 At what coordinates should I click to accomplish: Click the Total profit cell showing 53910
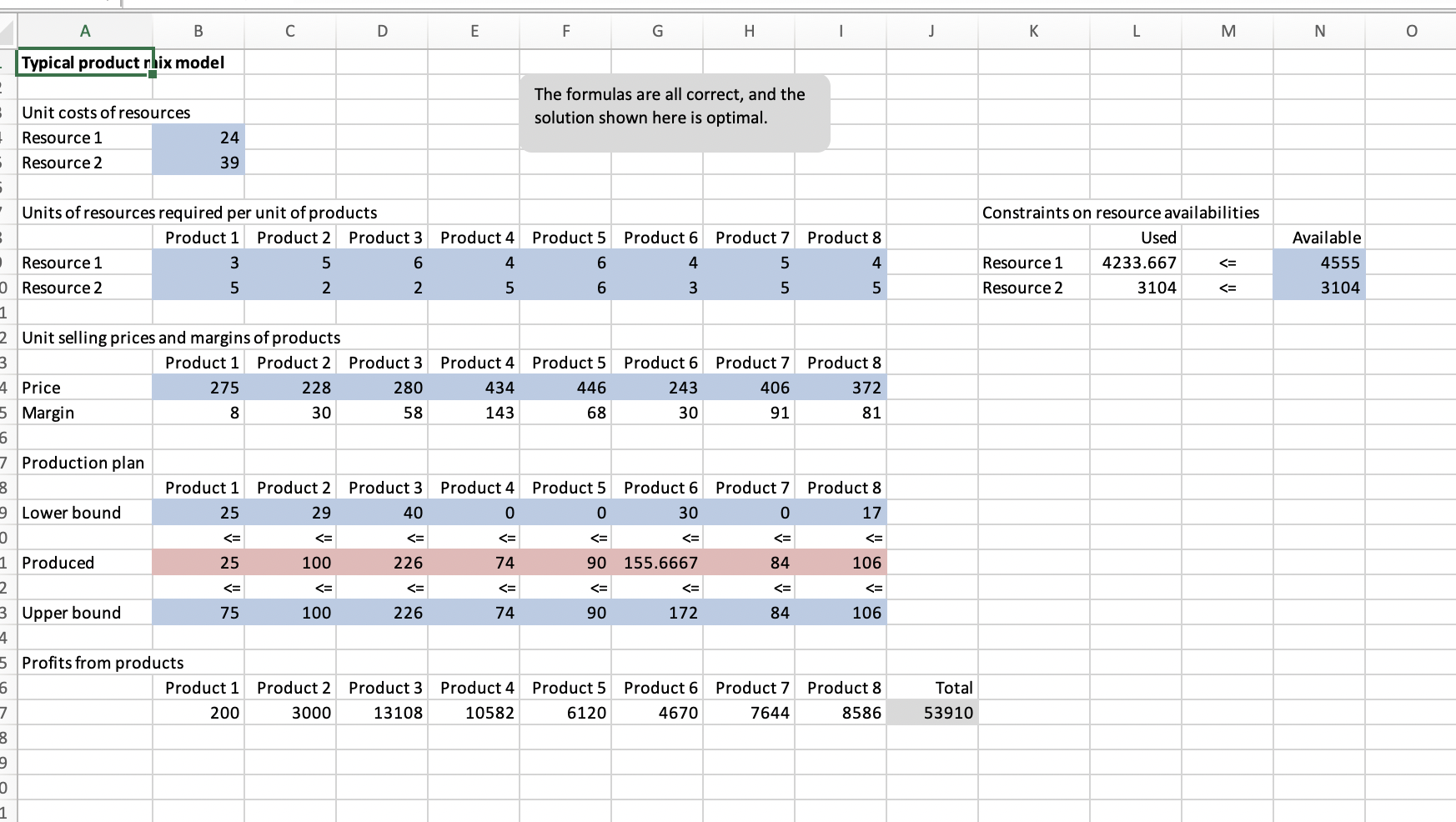[x=933, y=713]
